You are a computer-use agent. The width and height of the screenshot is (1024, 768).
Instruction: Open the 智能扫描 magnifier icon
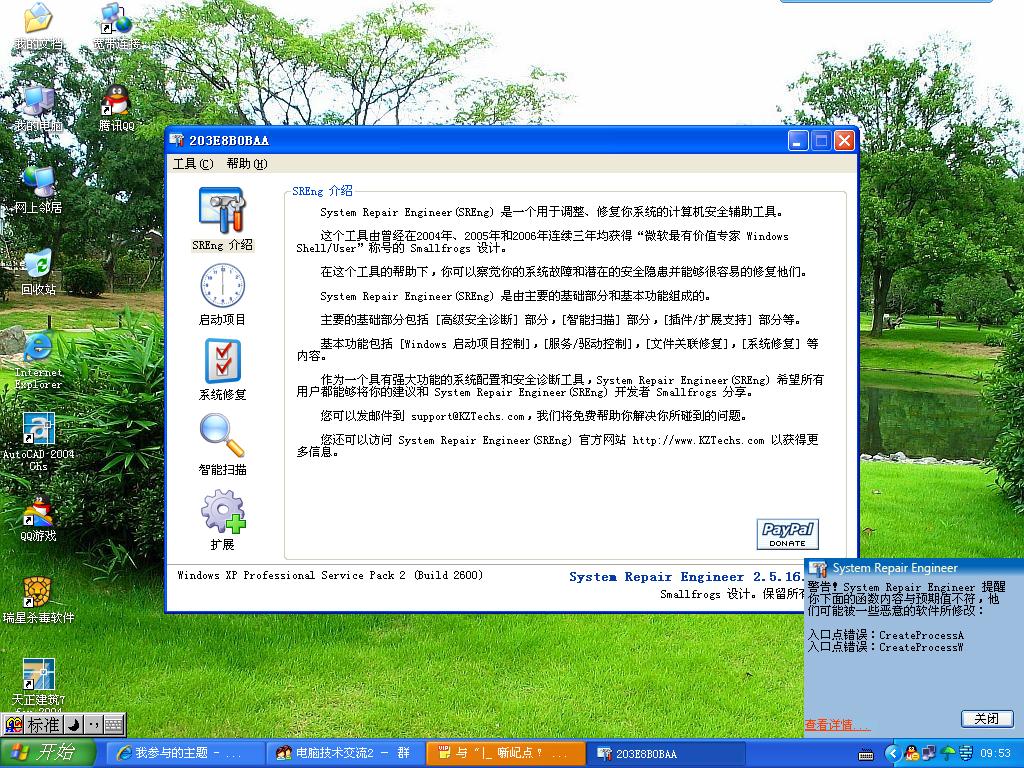click(x=222, y=445)
